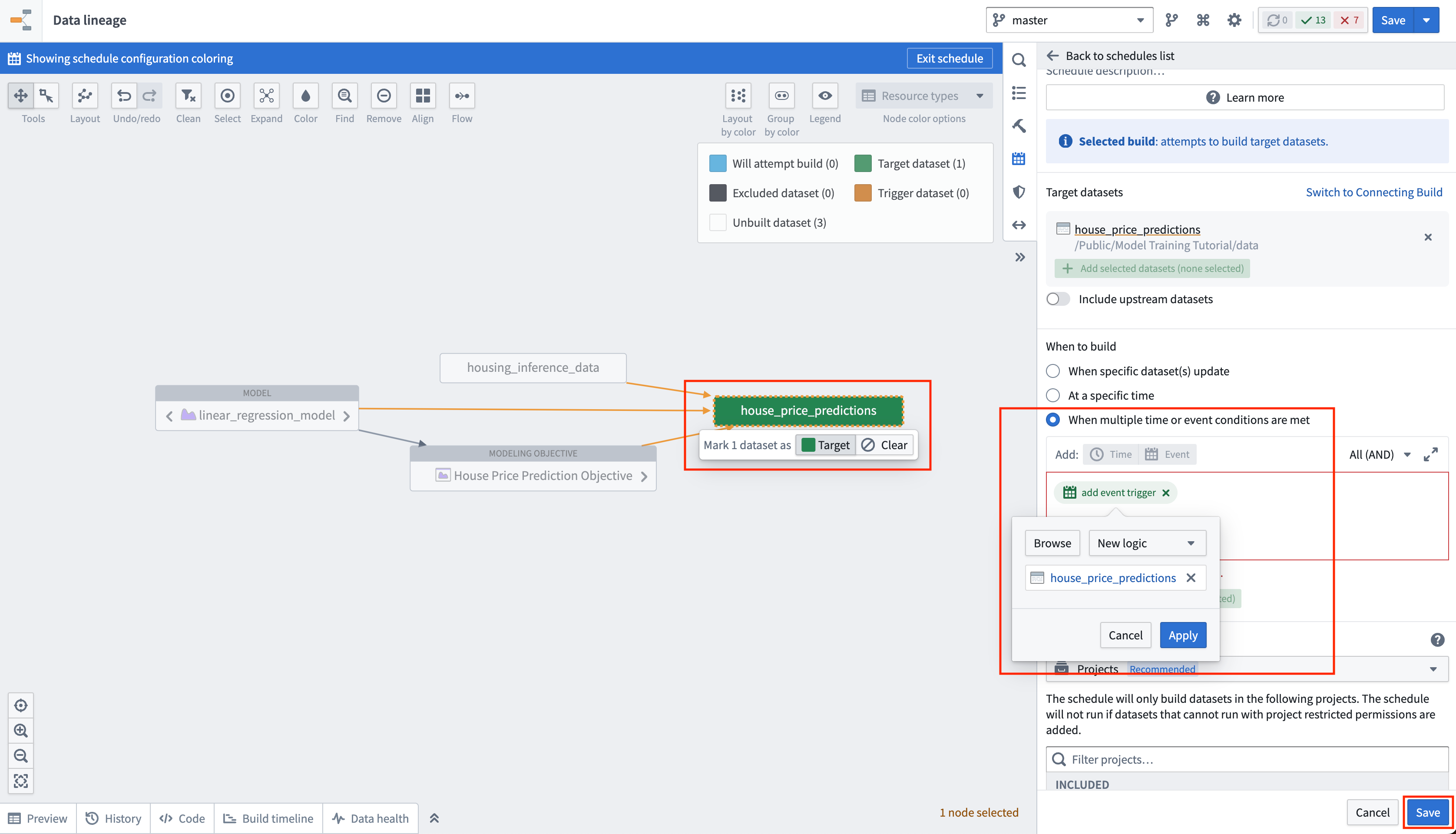This screenshot has width=1456, height=834.
Task: Click the Find tool icon
Action: (x=344, y=95)
